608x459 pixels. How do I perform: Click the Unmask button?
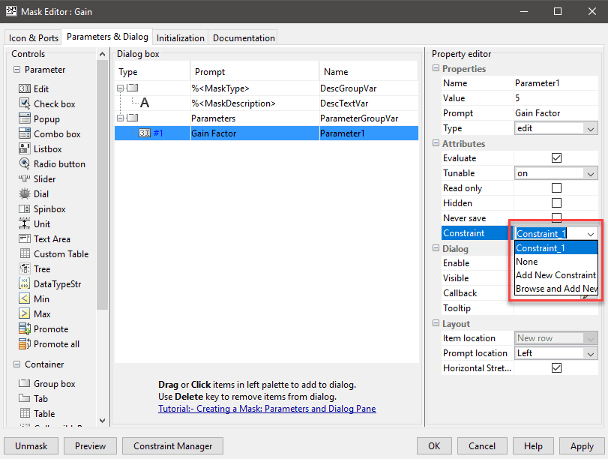point(31,446)
